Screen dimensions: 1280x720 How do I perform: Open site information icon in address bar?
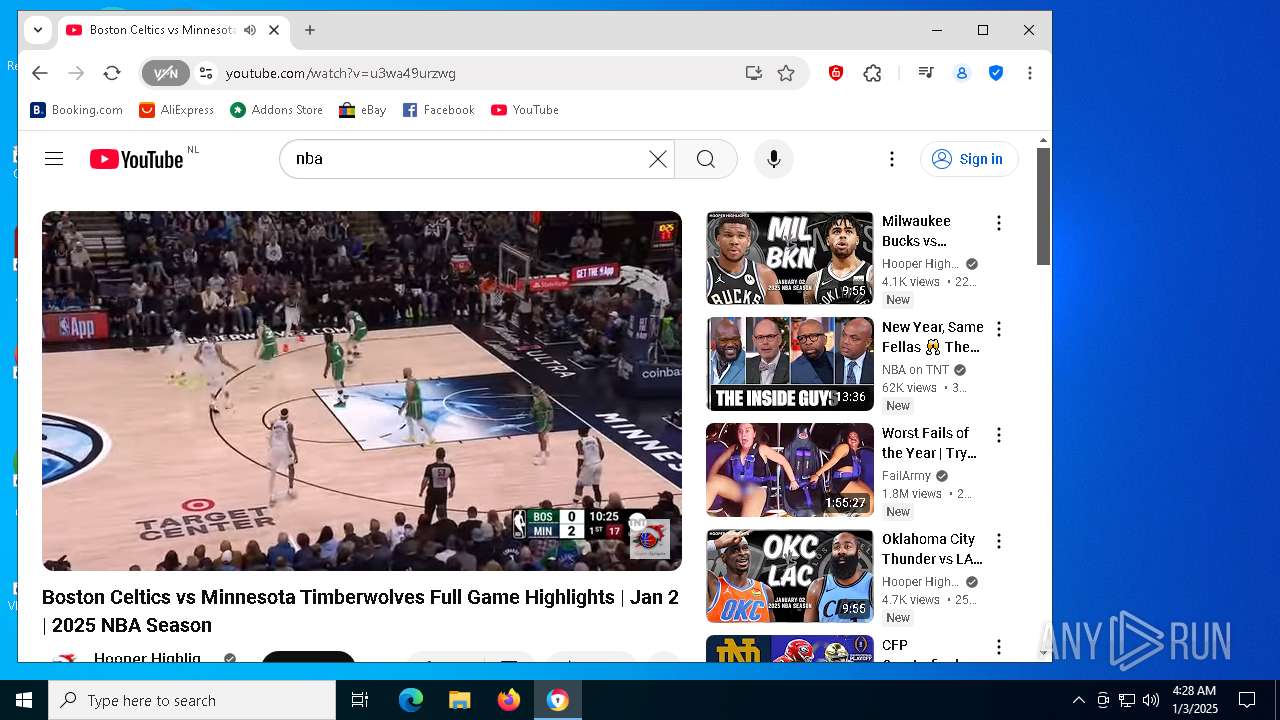206,73
